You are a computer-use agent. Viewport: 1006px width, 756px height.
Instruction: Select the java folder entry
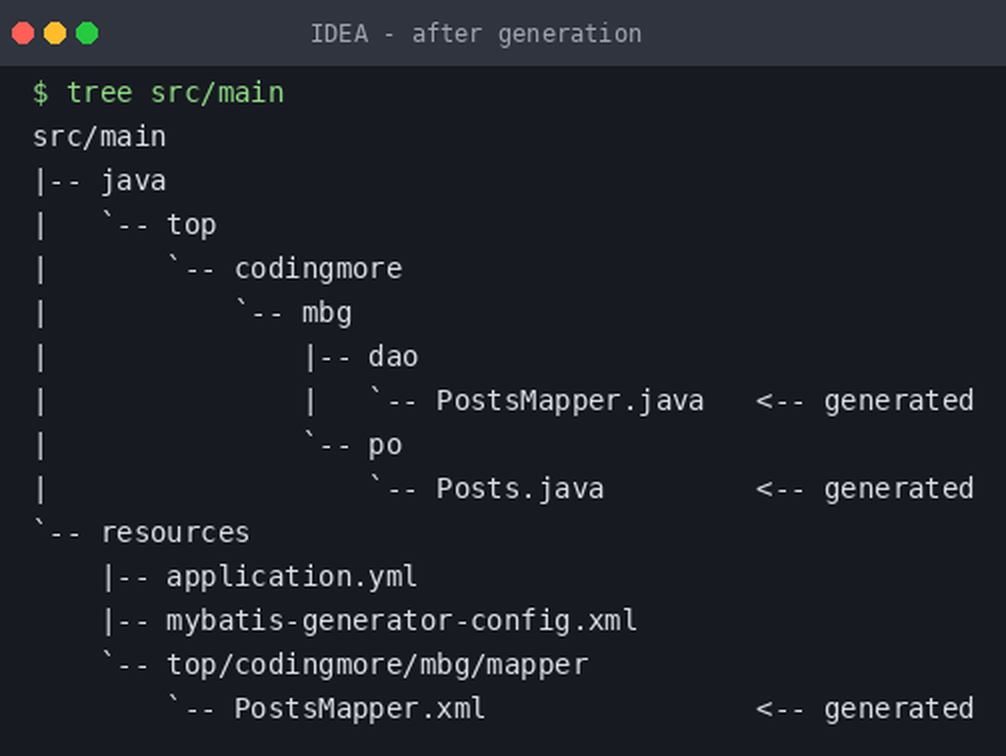(133, 181)
